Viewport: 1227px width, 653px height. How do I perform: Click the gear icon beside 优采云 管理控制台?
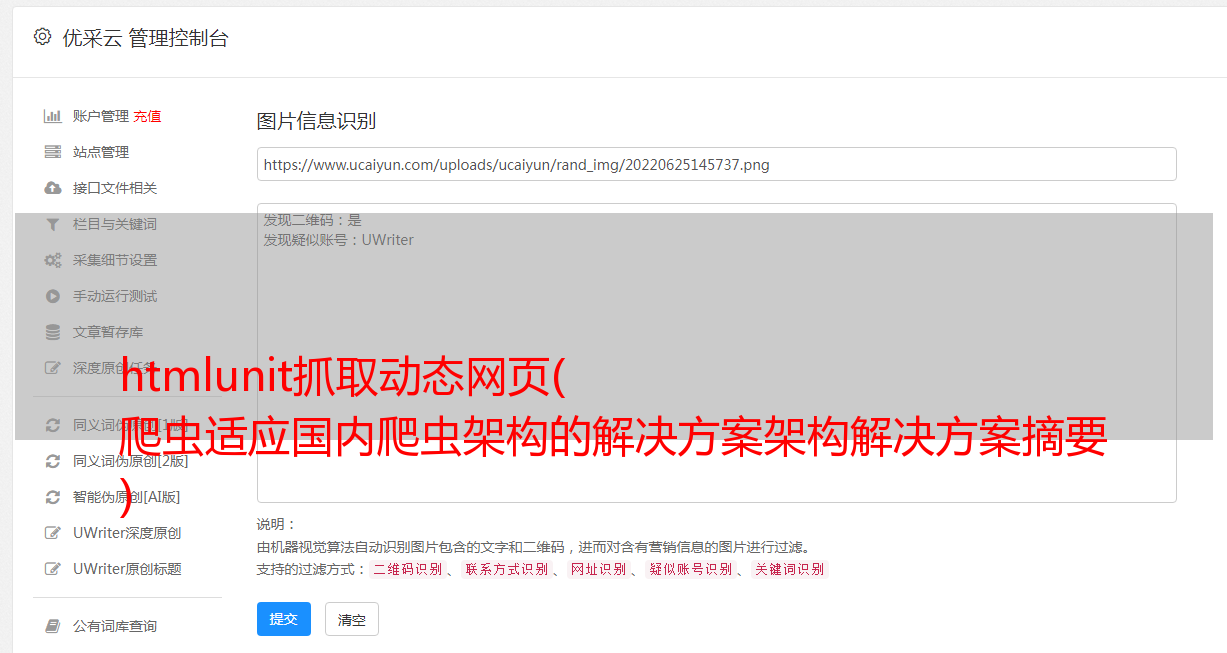pos(42,37)
